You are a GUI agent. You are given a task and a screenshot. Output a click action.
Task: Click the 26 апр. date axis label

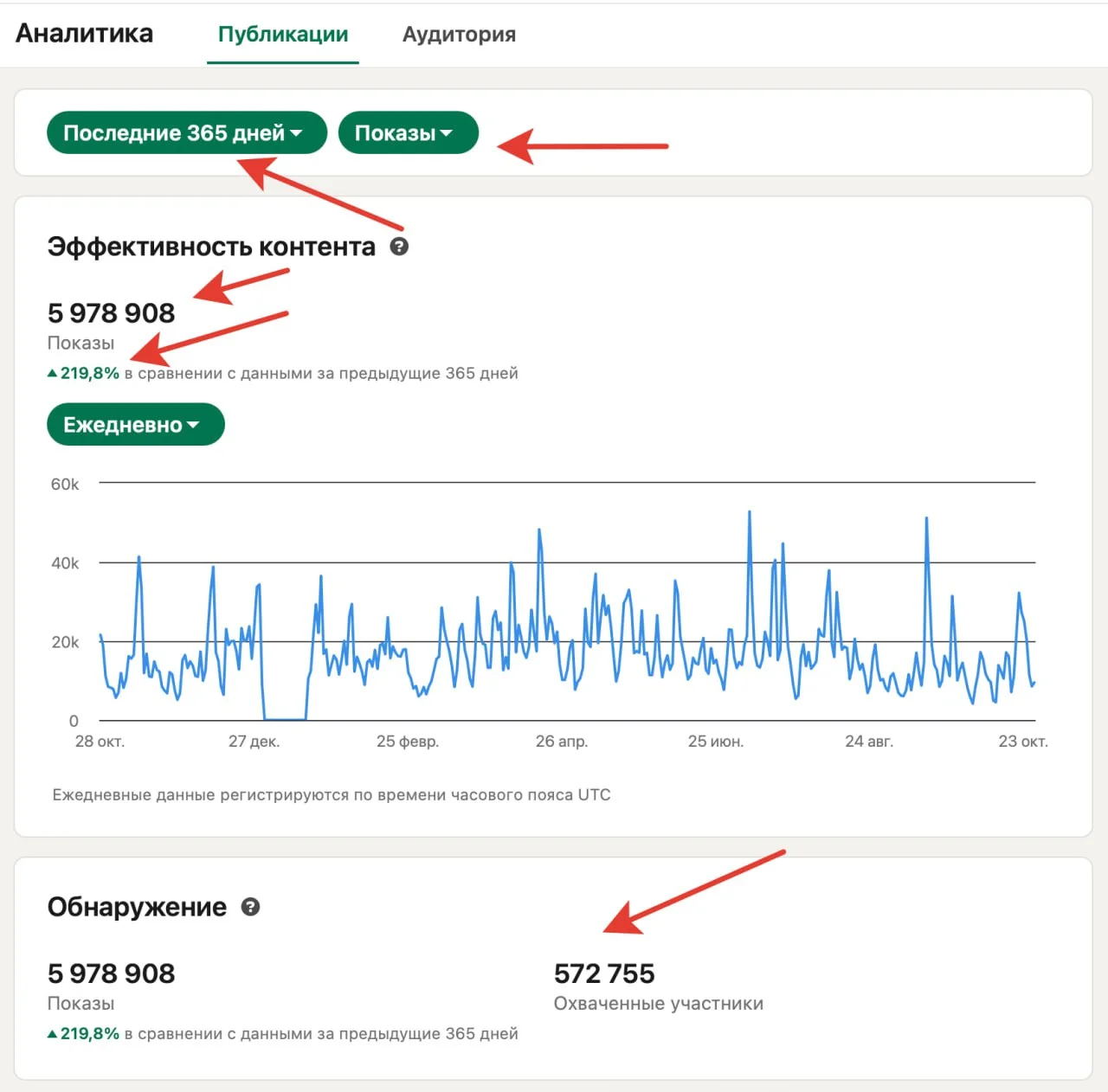tap(561, 742)
